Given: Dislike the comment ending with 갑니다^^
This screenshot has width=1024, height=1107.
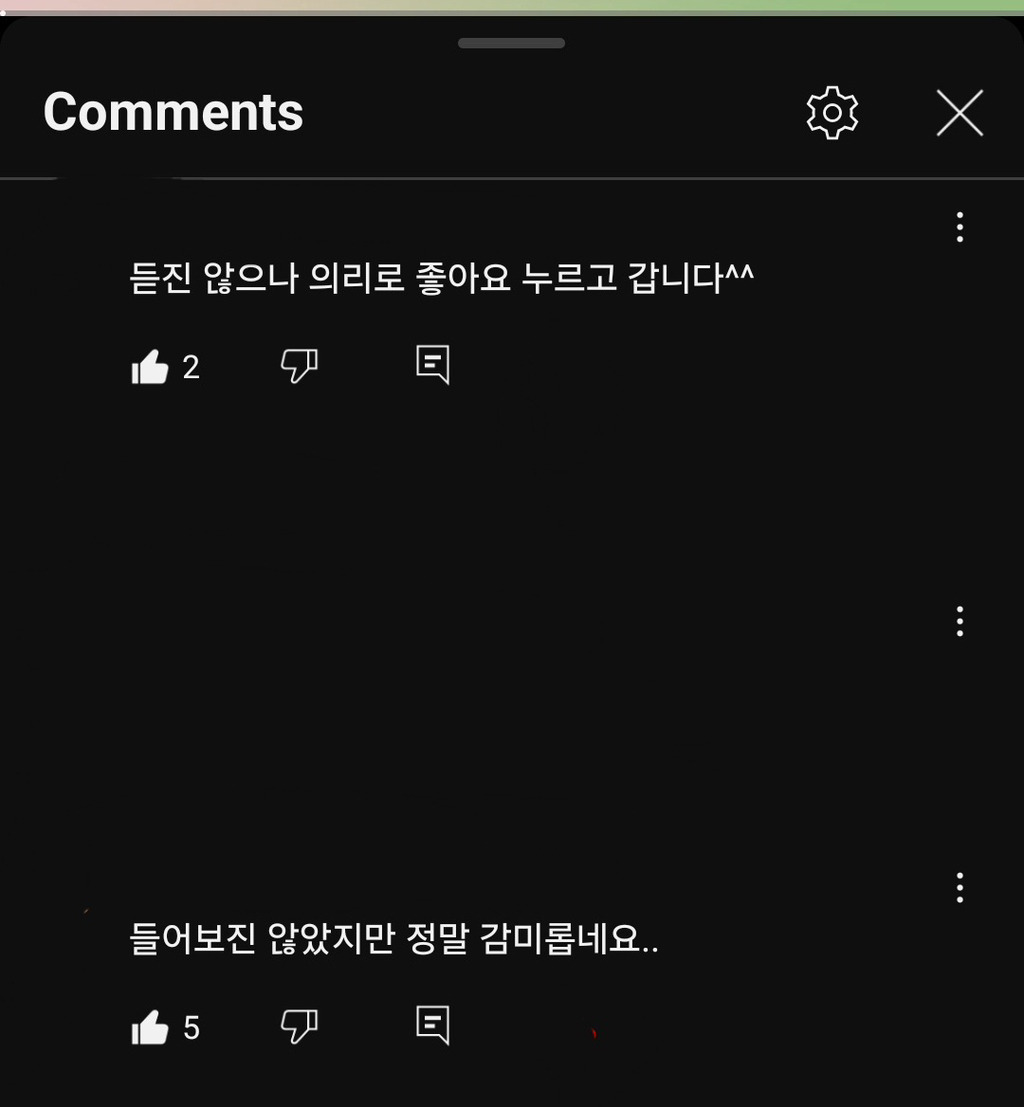Looking at the screenshot, I should tap(299, 366).
